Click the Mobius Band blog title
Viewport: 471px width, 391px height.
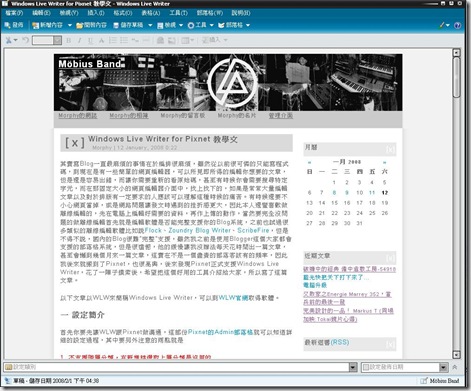(90, 64)
